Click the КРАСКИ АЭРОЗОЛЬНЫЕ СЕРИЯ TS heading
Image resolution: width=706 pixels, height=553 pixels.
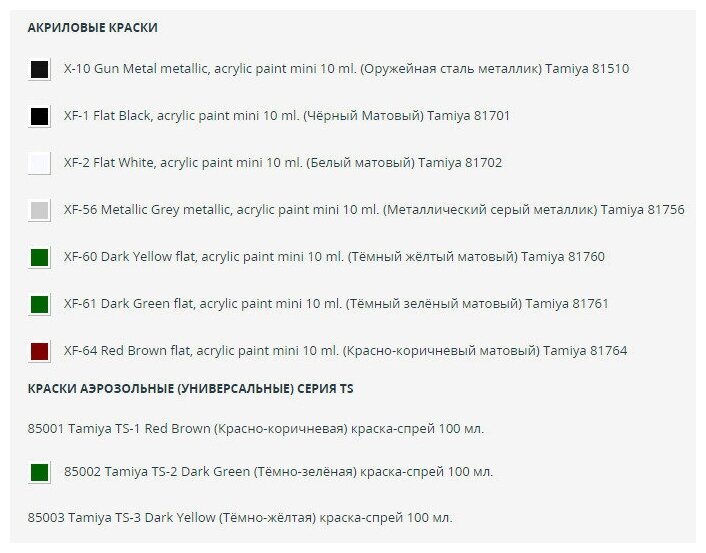coord(190,389)
